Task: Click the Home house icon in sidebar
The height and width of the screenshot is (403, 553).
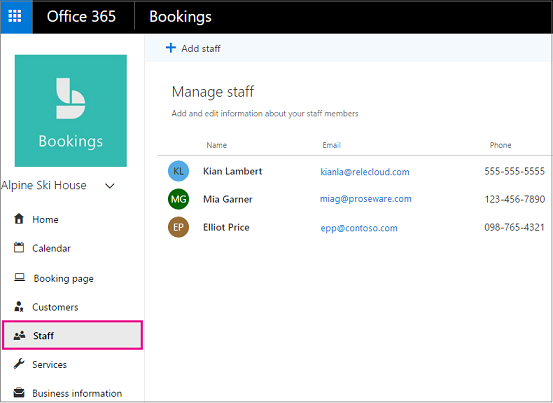Action: (19, 219)
